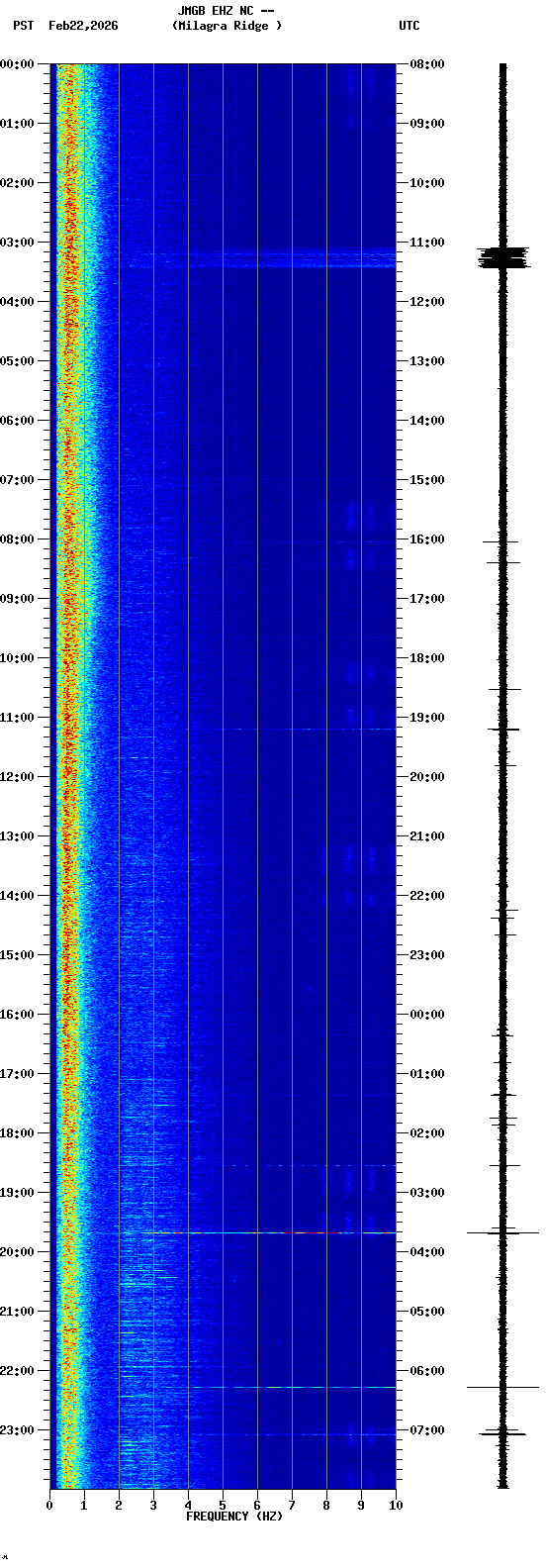This screenshot has height=1568, width=546.
Task: Click the 12:00 label on the UTC axis
Action: click(427, 302)
